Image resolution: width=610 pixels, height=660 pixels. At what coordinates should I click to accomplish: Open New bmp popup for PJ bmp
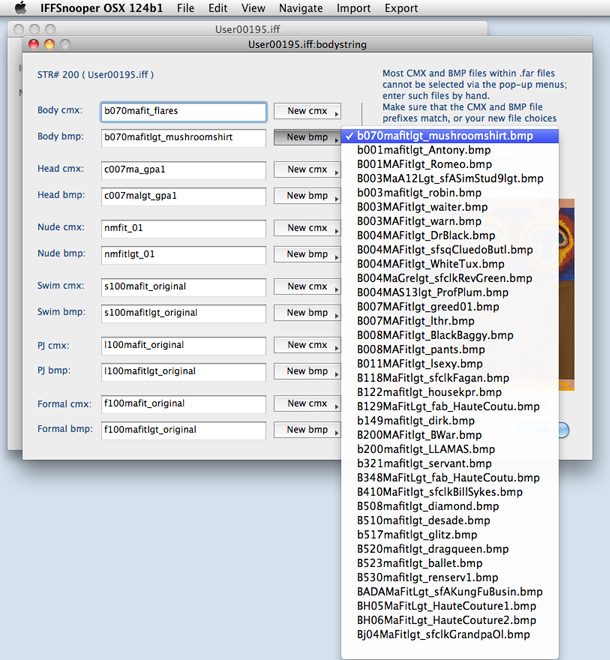tap(307, 371)
